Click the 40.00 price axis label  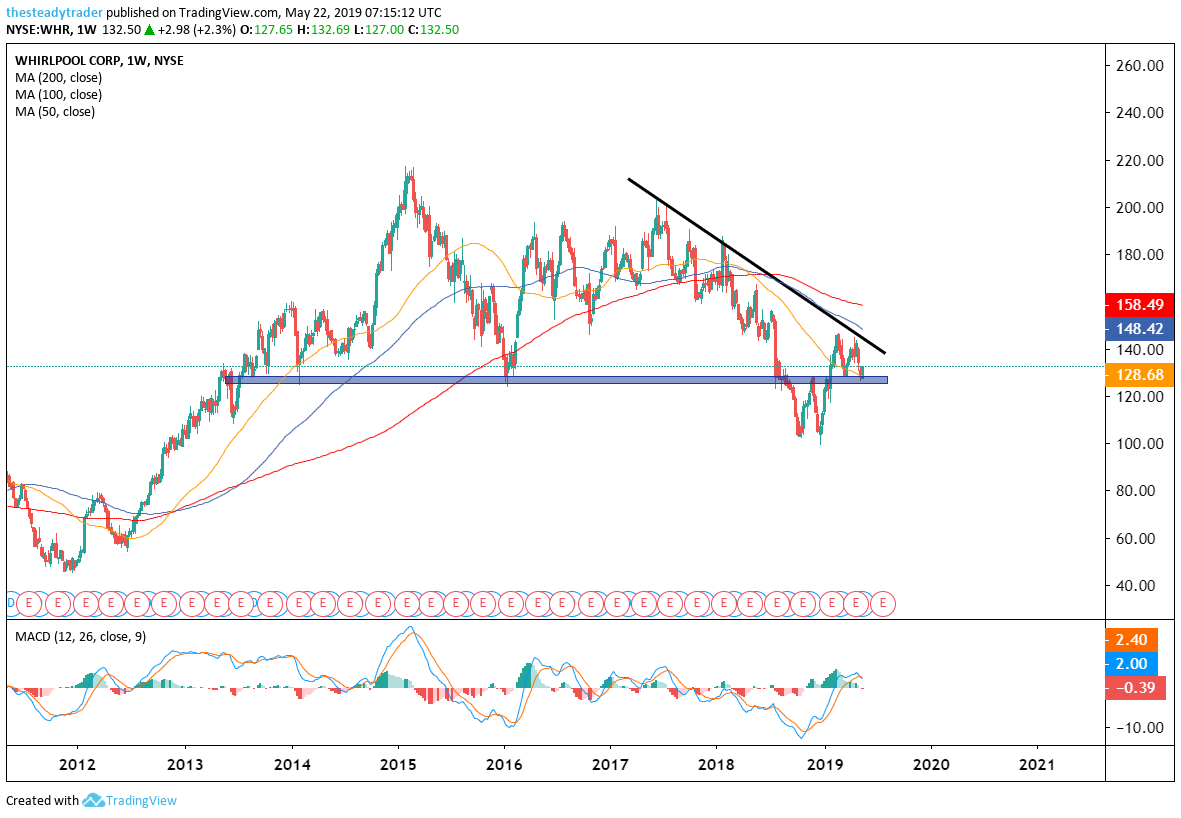point(1135,586)
